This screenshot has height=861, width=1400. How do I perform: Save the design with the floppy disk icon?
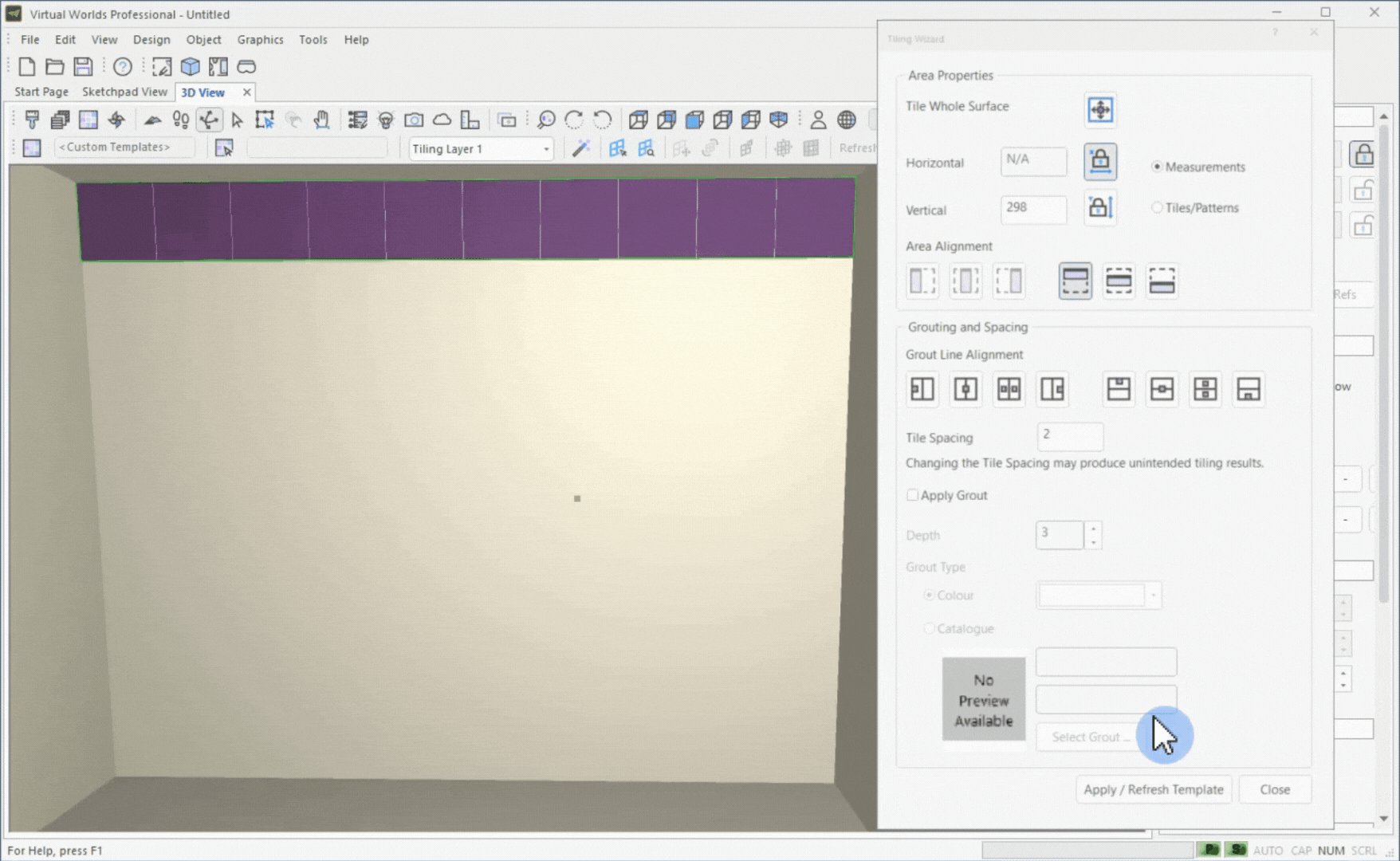point(83,67)
